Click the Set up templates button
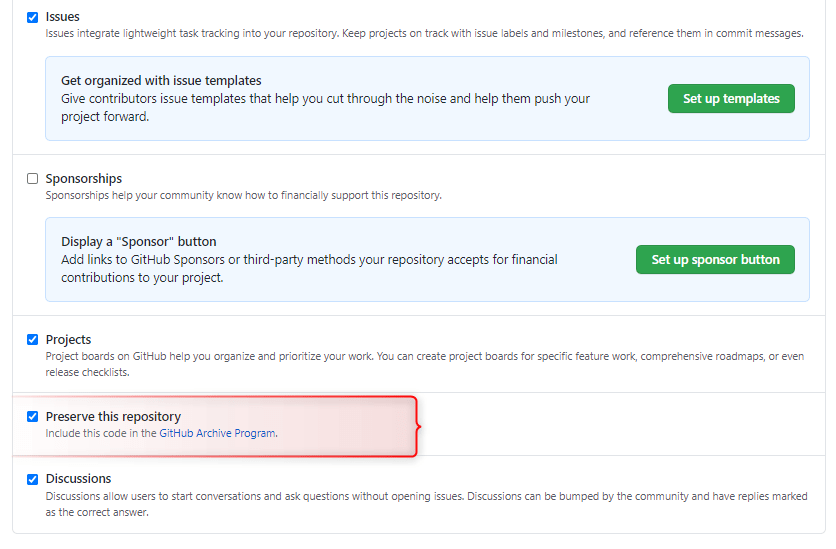Viewport: 836px width, 549px height. (731, 99)
